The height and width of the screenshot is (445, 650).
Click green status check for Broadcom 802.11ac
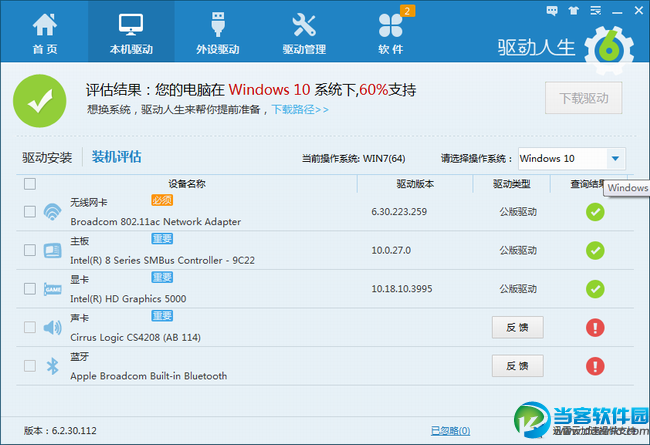(x=595, y=212)
